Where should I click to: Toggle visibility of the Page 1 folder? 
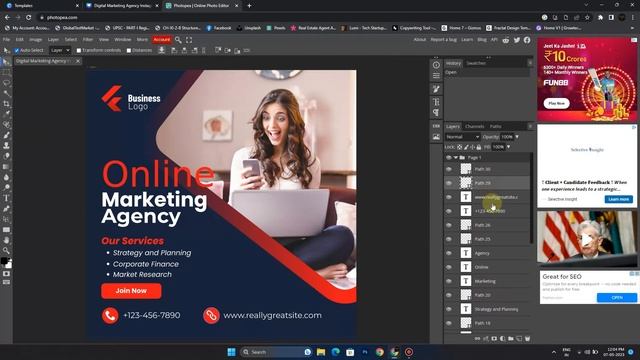point(449,158)
